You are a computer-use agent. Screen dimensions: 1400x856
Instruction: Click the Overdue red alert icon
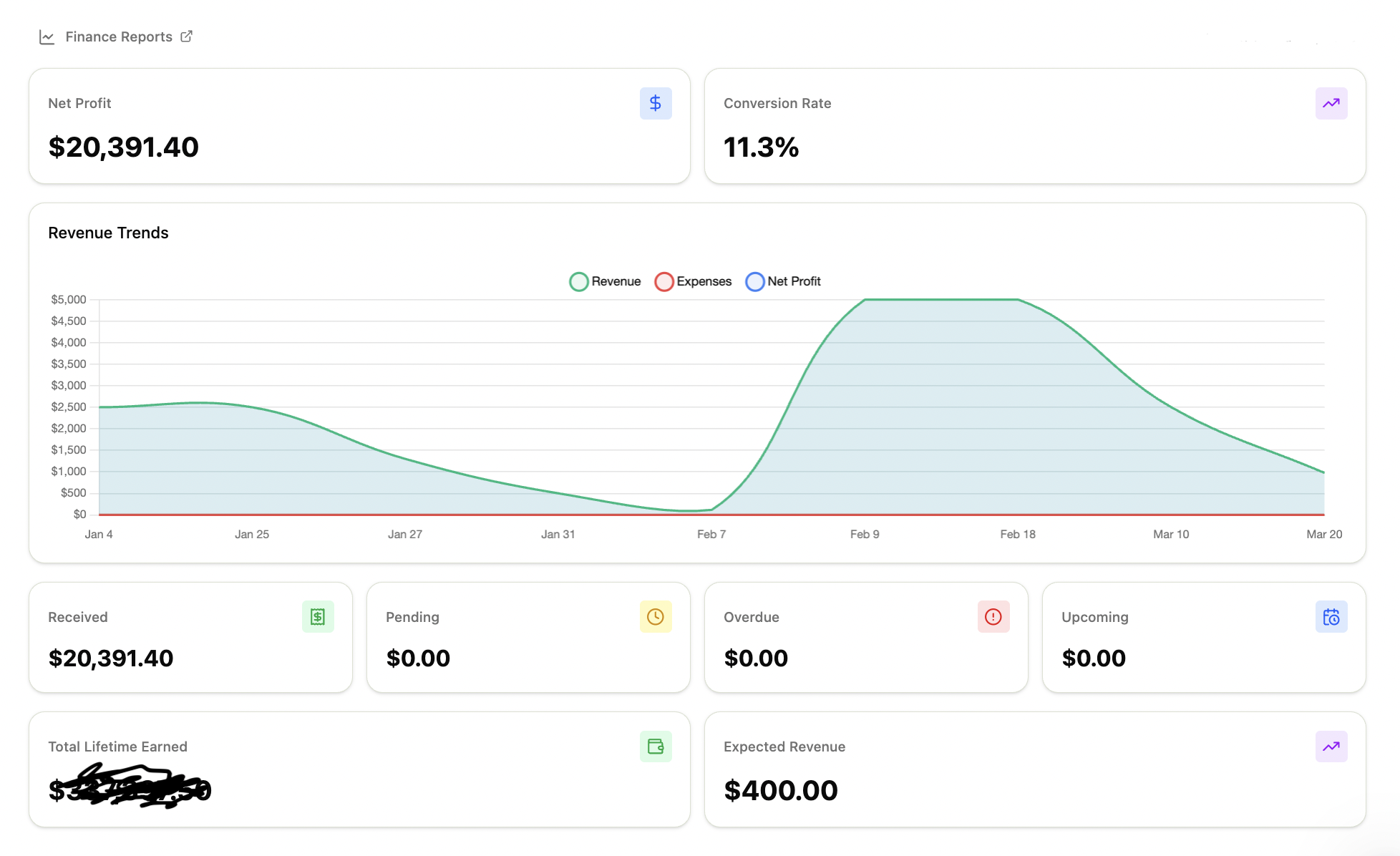point(993,616)
